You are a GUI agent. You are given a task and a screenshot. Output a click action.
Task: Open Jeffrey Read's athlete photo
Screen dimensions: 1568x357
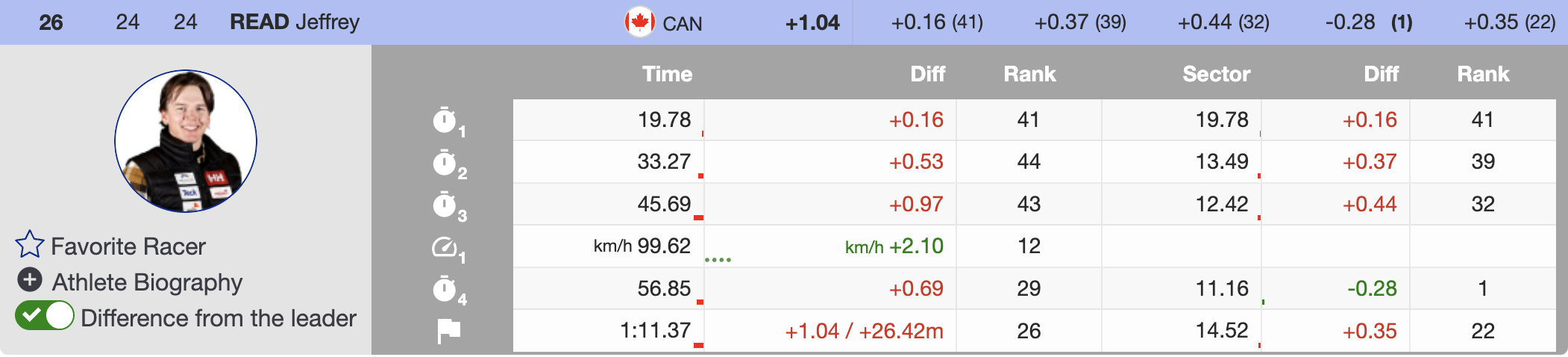coord(186,141)
